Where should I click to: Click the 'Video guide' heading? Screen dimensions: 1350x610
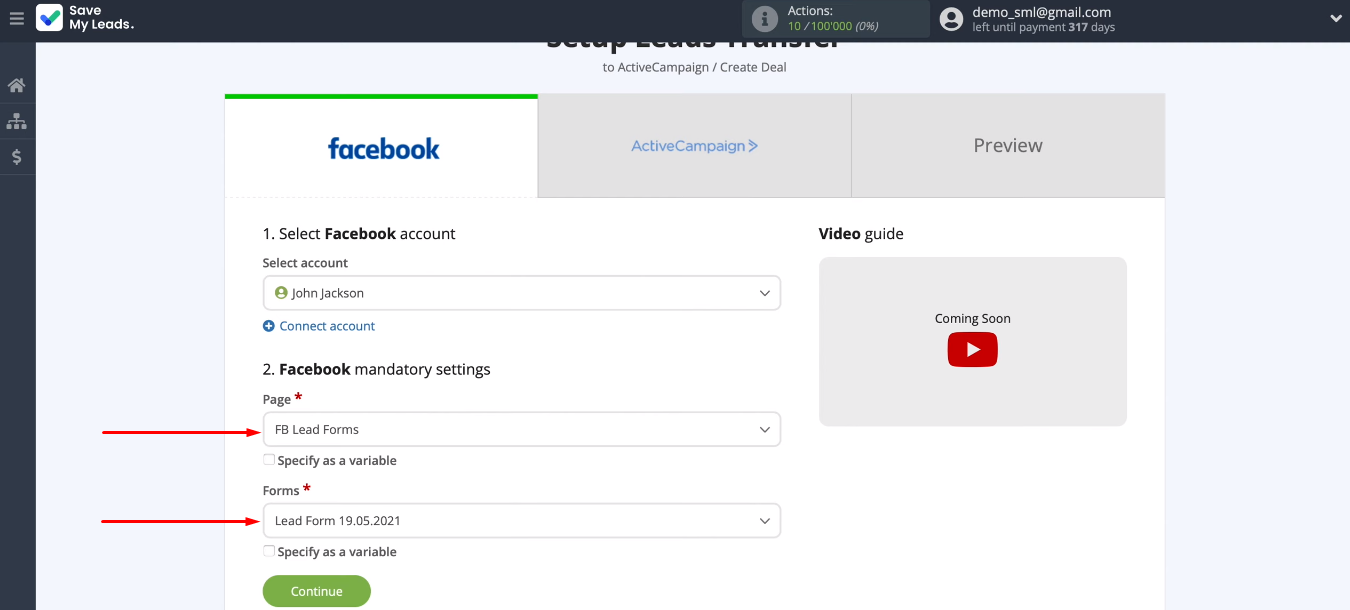(861, 234)
